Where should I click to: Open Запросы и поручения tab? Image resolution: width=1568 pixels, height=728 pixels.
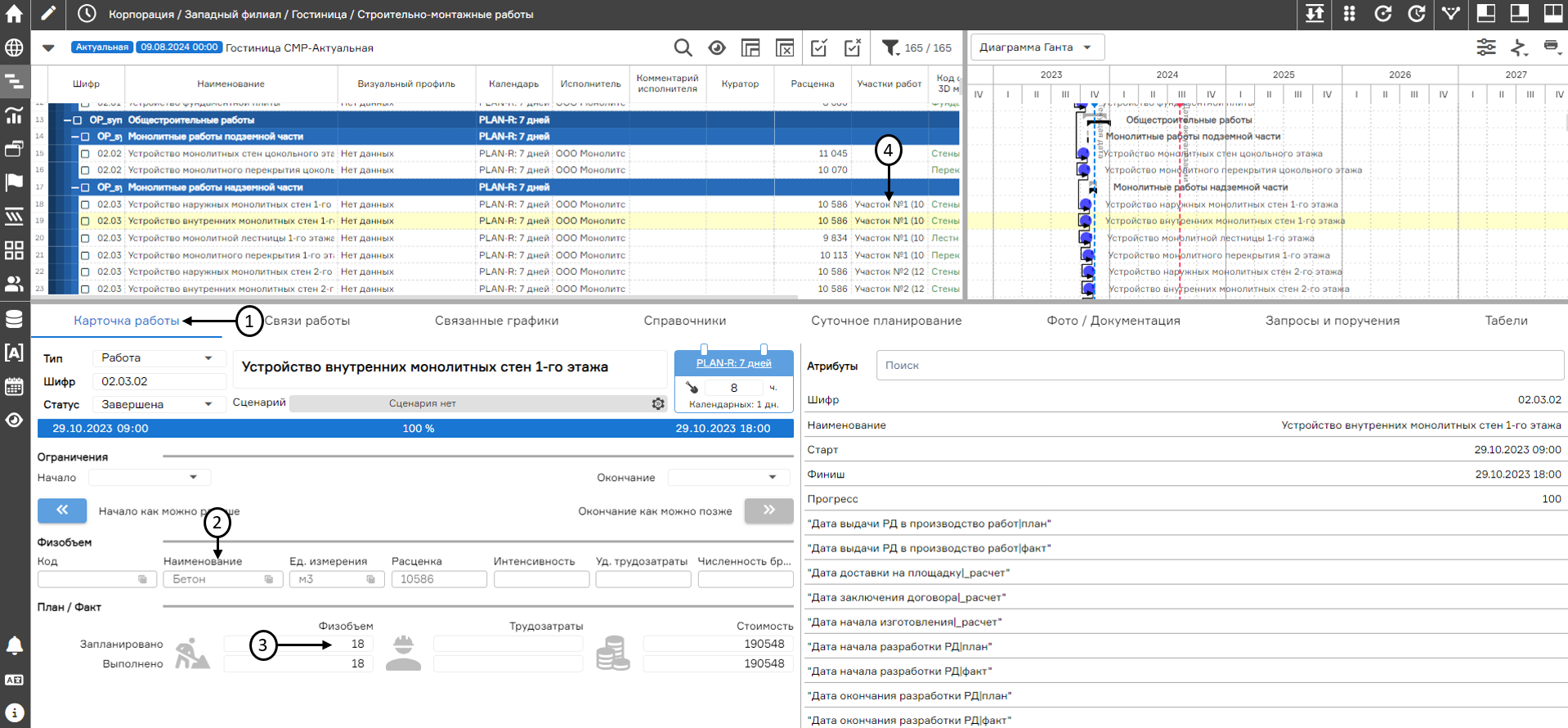1333,321
